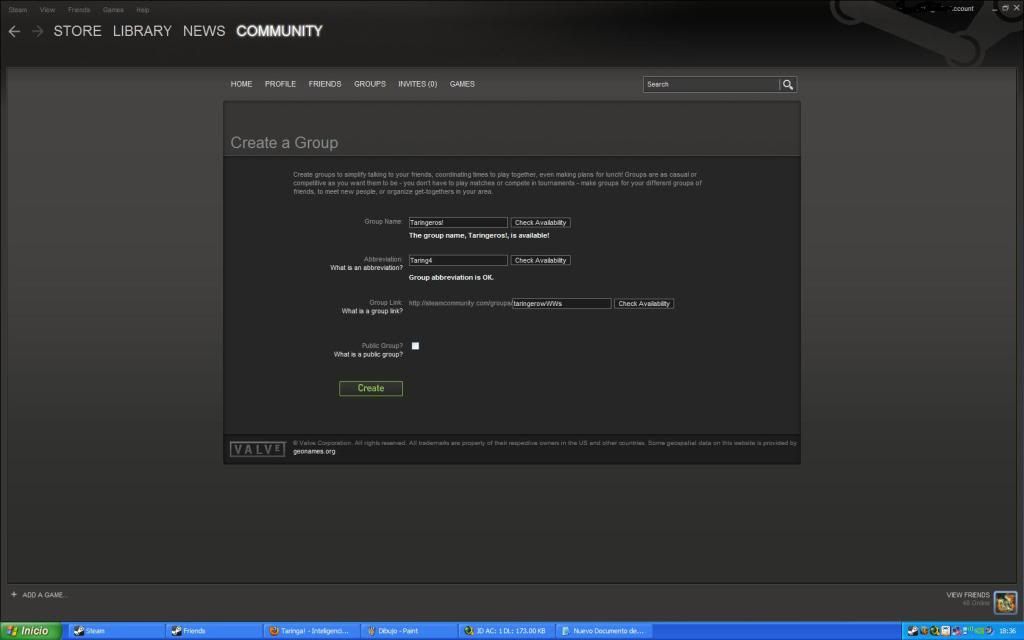The height and width of the screenshot is (640, 1024).
Task: Click the group name available message
Action: point(479,236)
